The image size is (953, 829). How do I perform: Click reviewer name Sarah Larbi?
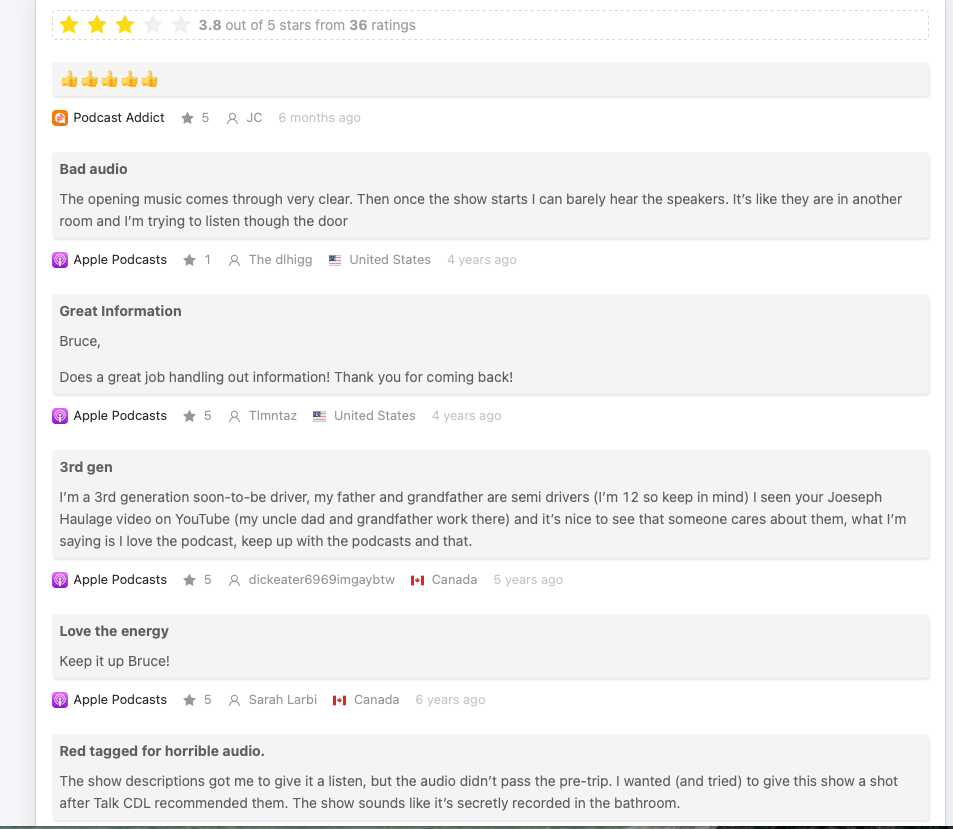283,700
